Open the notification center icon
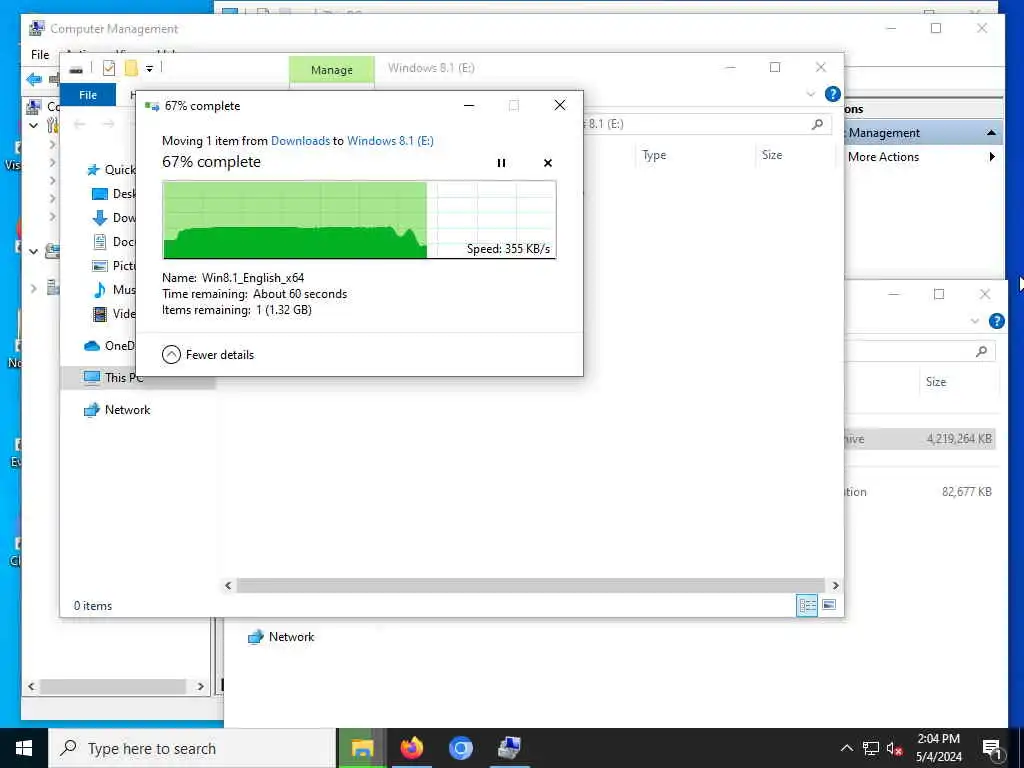The width and height of the screenshot is (1024, 768). click(x=993, y=749)
